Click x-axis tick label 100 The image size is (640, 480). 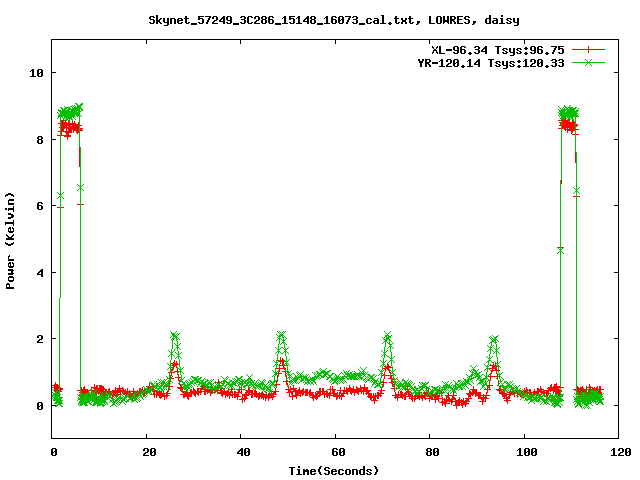click(x=527, y=452)
